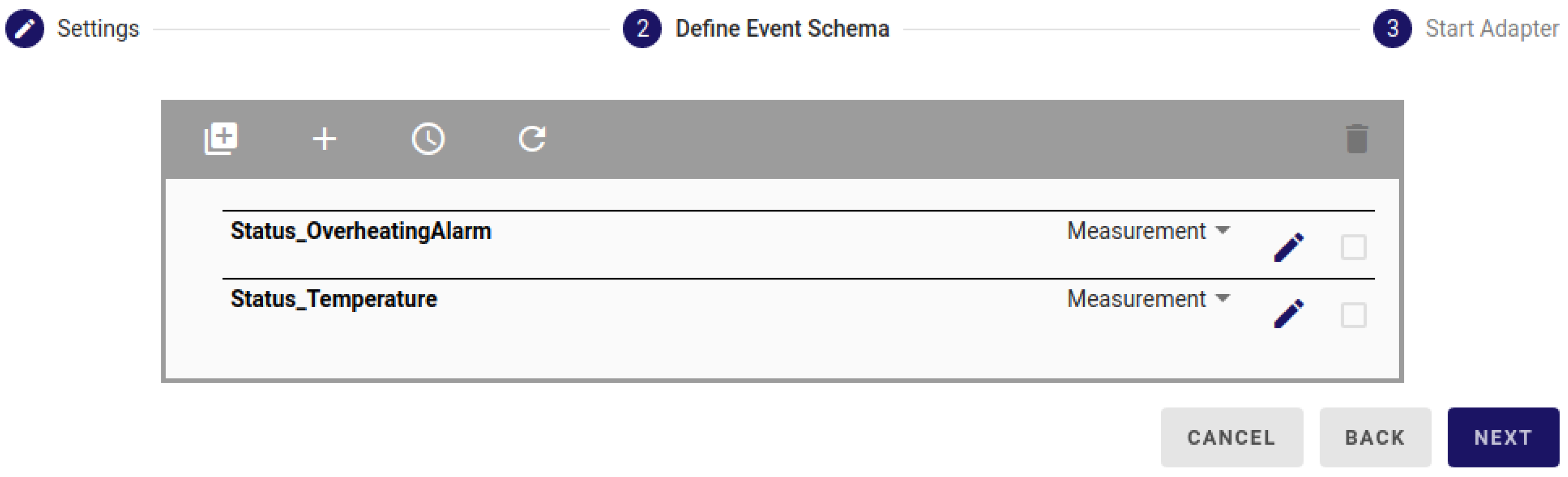The image size is (1568, 477).
Task: Click the clock timestamp icon in toolbar
Action: 428,139
